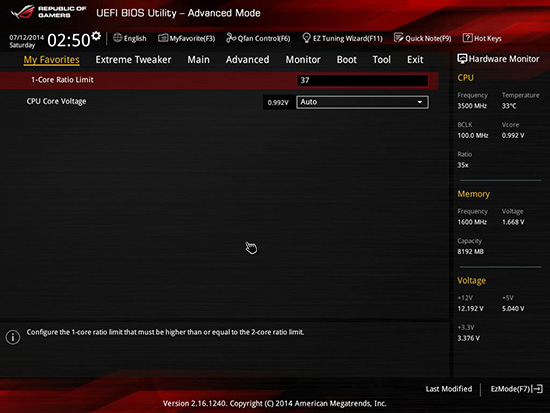The image size is (550, 413).
Task: Click the info circle icon
Action: tap(13, 337)
